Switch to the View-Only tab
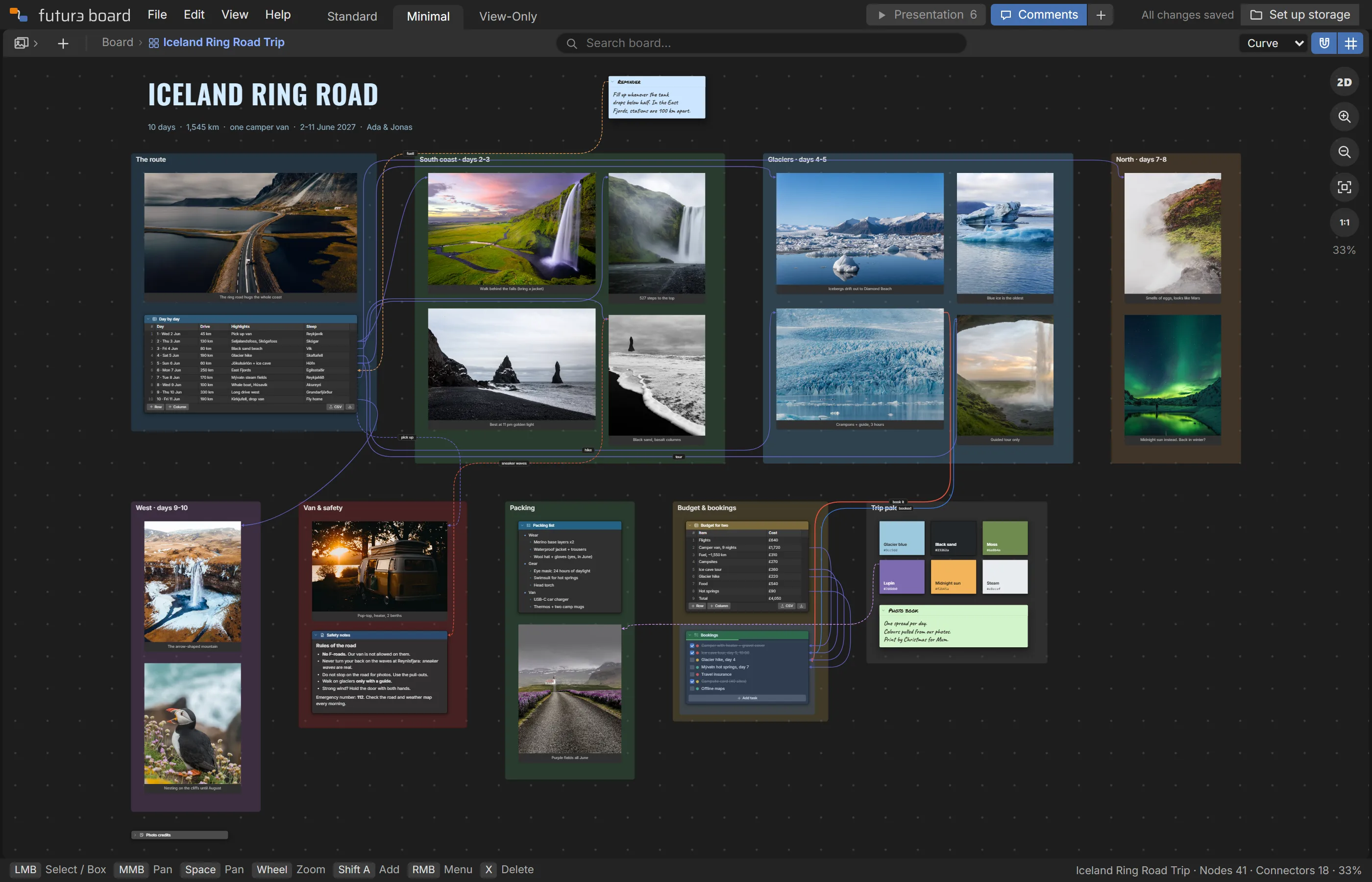Screen dimensions: 1372x882 point(508,17)
